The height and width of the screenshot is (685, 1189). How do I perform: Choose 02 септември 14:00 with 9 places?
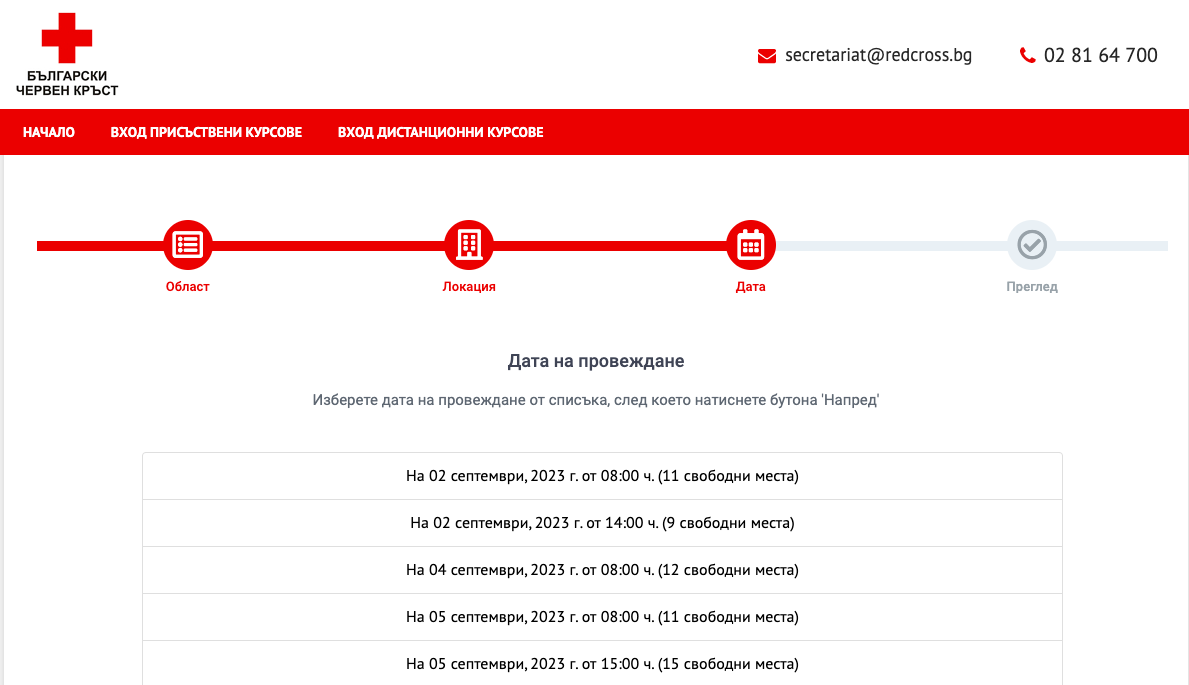click(x=602, y=523)
